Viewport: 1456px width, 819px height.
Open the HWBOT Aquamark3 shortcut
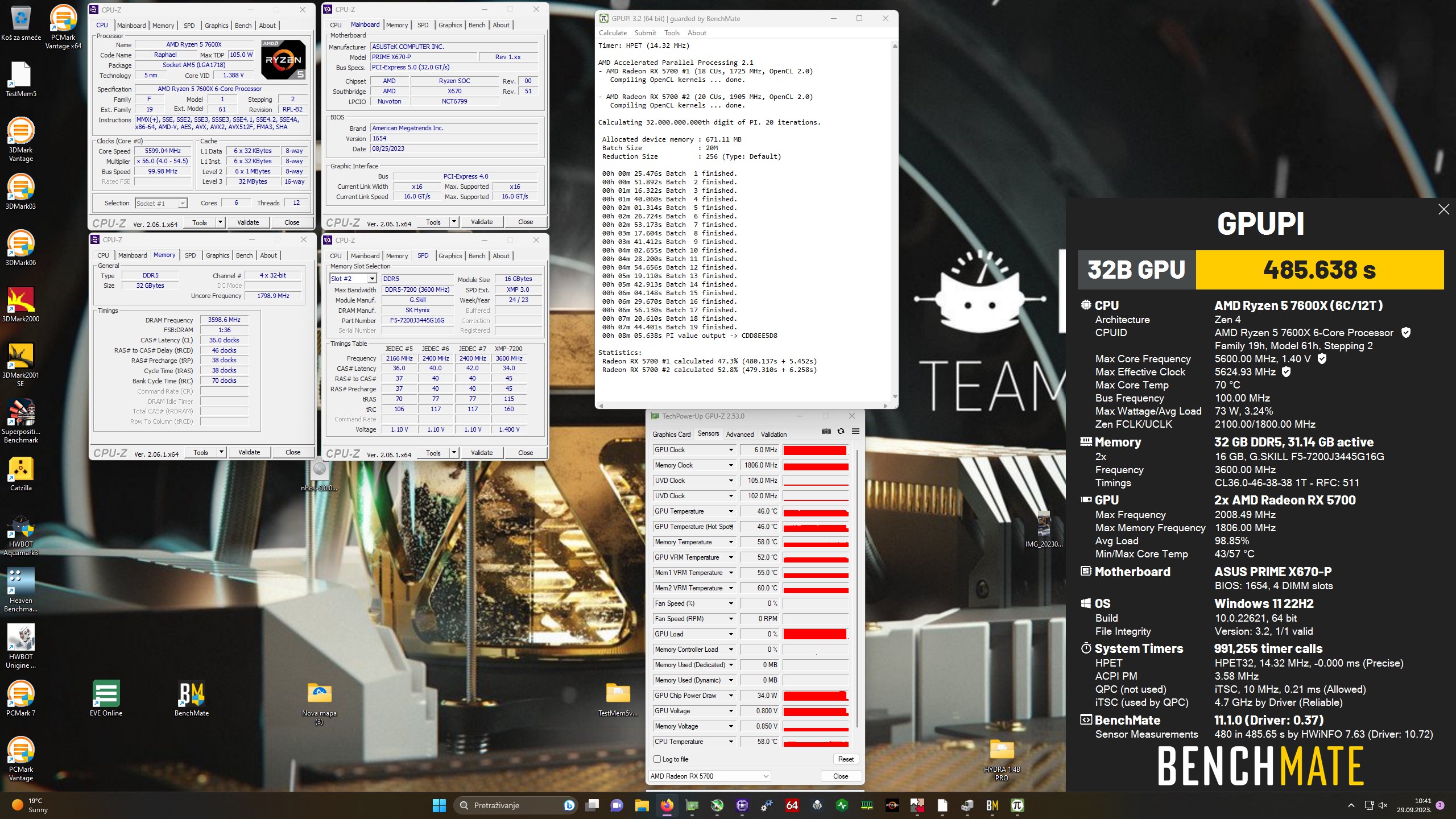20,535
